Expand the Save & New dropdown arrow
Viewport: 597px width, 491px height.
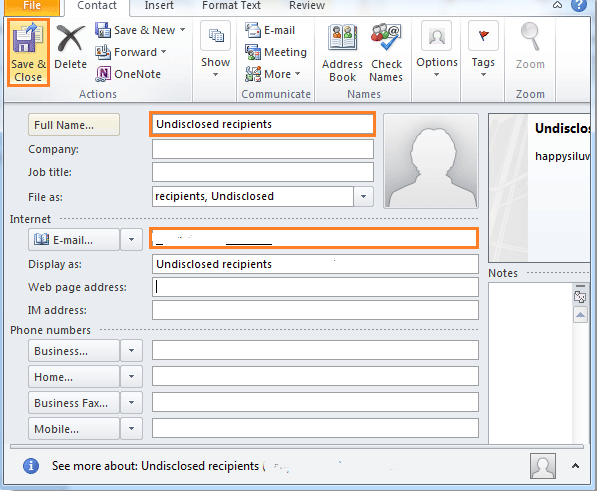[x=183, y=30]
